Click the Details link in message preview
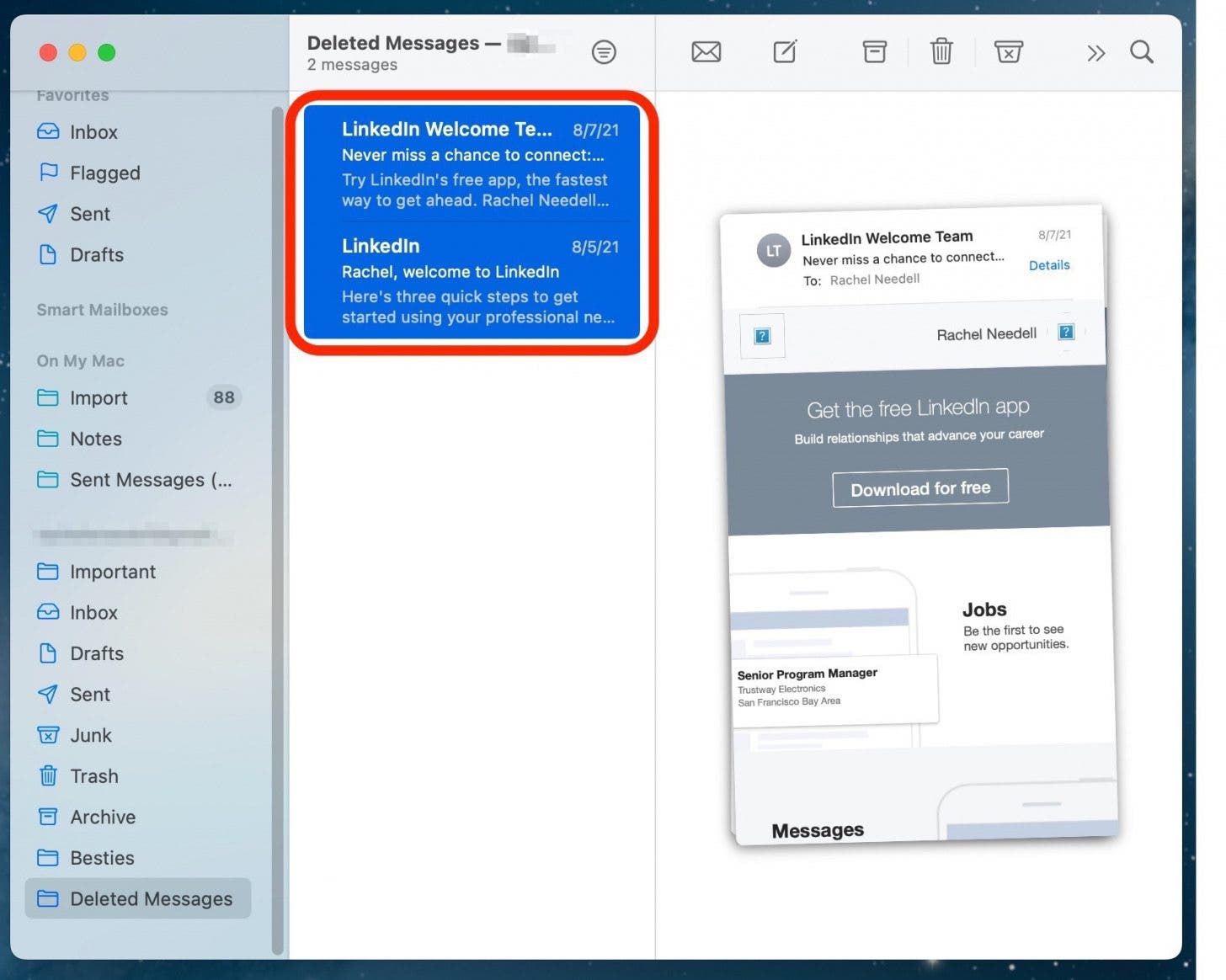1226x980 pixels. point(1048,265)
